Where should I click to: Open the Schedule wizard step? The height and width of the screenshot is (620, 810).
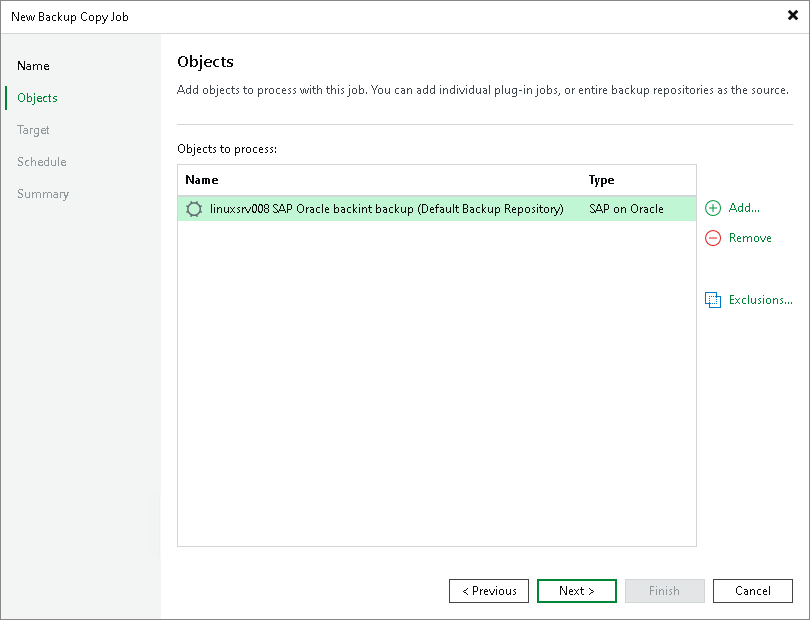41,161
